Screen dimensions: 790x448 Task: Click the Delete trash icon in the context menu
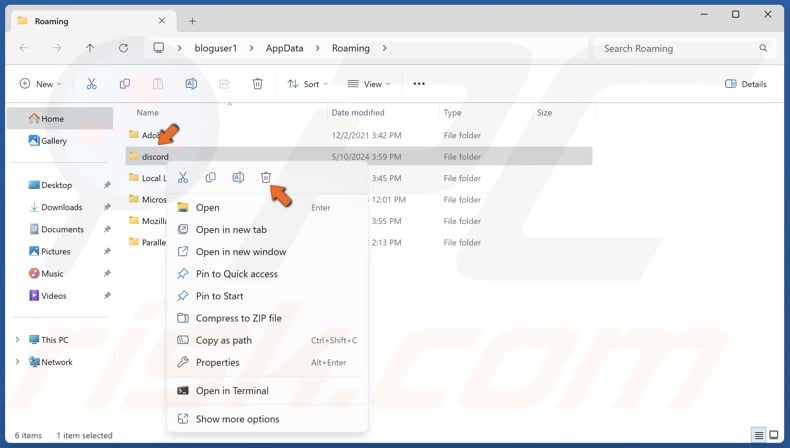pyautogui.click(x=266, y=177)
